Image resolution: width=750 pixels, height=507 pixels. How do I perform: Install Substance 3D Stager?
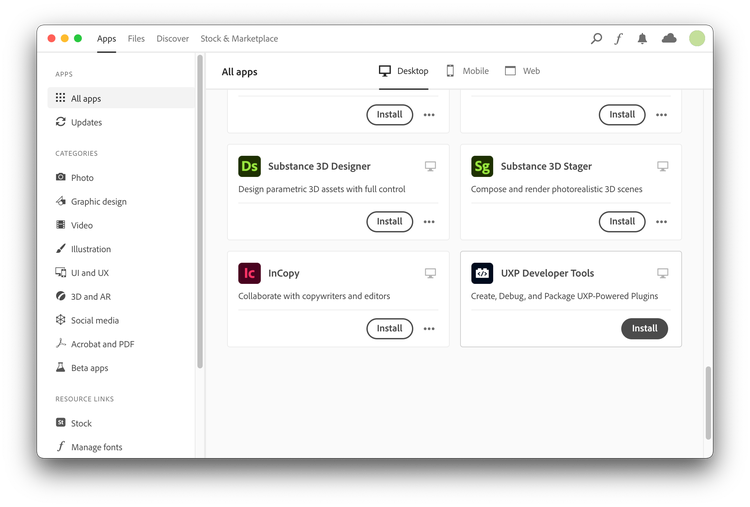[622, 221]
